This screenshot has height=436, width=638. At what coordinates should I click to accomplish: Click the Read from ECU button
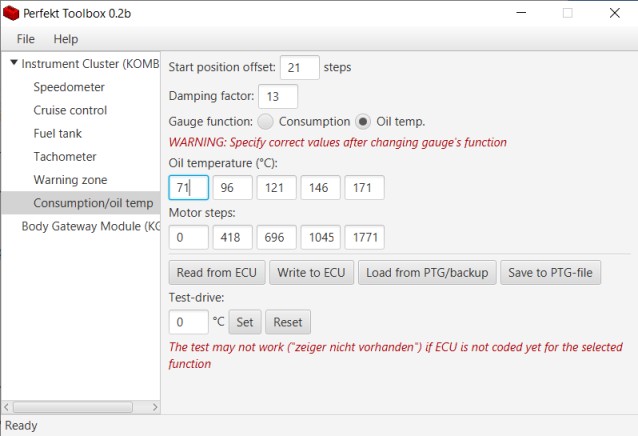pyautogui.click(x=217, y=272)
